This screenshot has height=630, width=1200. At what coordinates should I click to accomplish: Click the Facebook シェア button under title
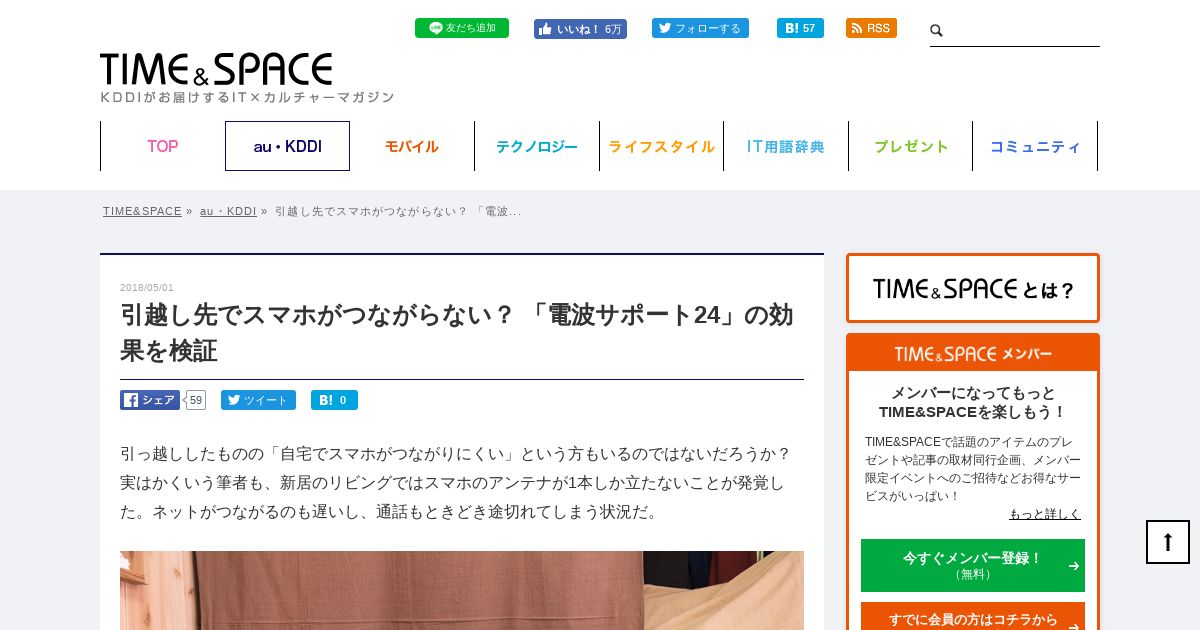(x=150, y=400)
